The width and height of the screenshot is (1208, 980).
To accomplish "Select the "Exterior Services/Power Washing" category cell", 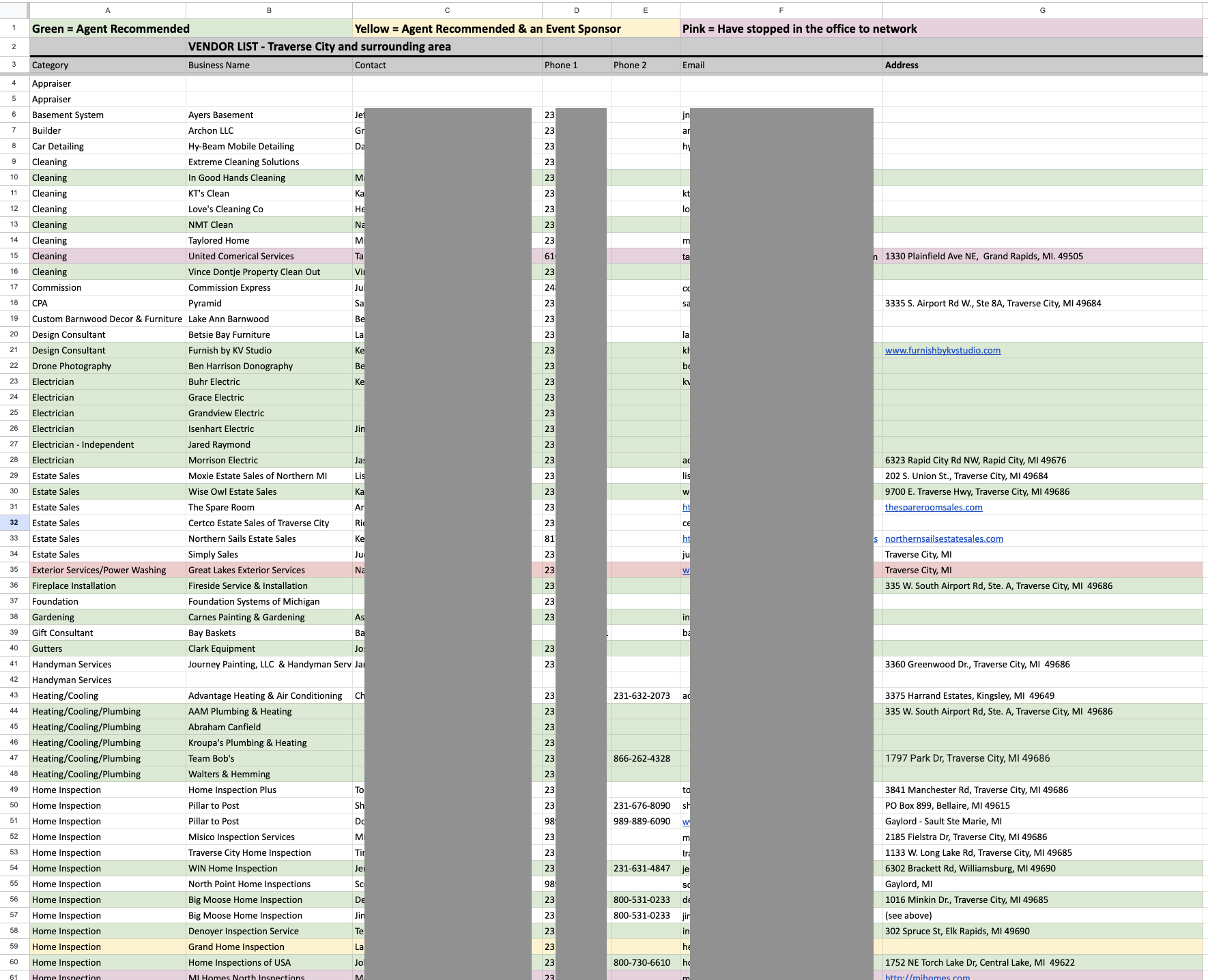I will (x=108, y=570).
